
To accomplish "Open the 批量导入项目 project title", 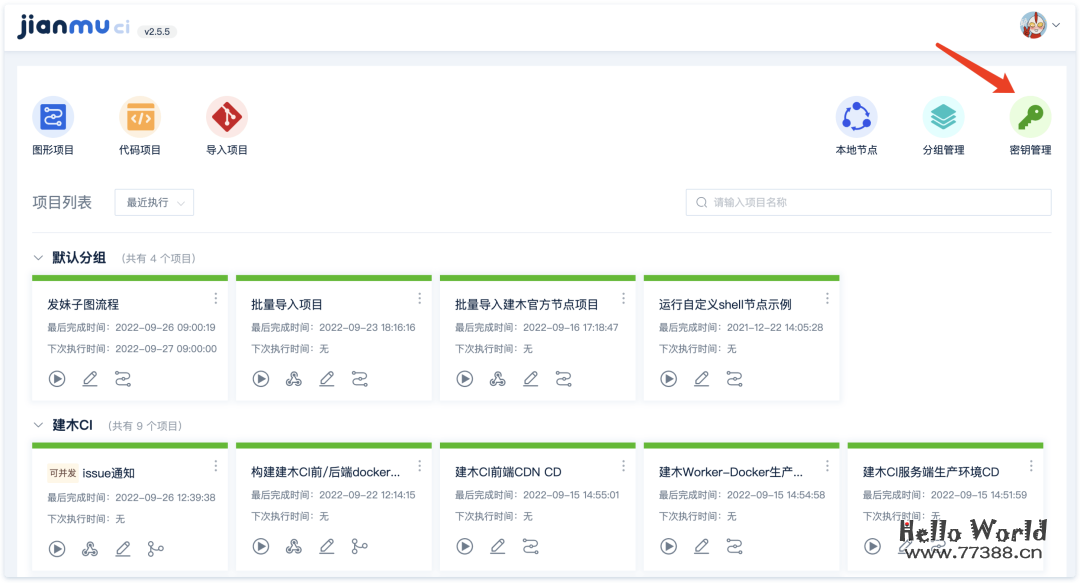I will (287, 305).
